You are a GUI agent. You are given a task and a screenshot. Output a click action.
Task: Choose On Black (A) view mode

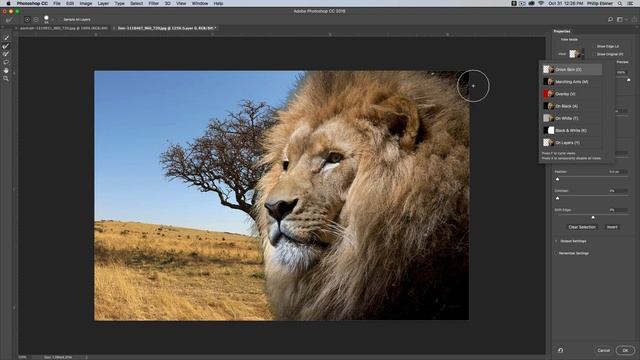[x=572, y=106]
